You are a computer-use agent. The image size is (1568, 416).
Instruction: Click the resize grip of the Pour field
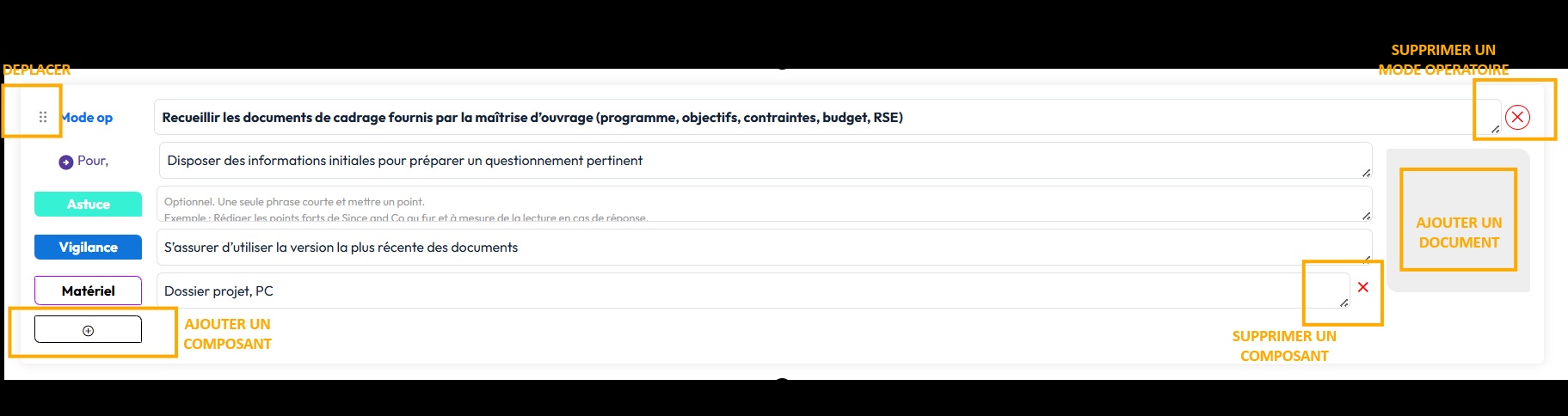point(1366,173)
